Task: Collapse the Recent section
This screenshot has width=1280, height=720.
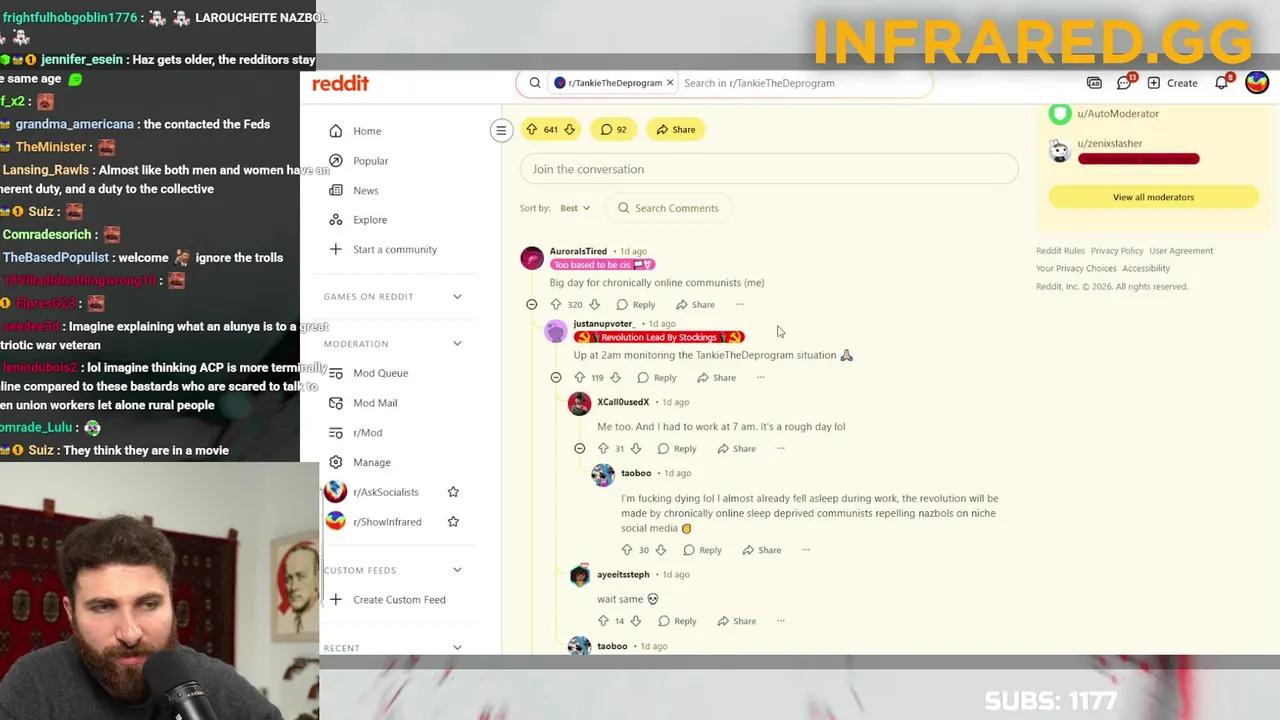Action: coord(457,648)
